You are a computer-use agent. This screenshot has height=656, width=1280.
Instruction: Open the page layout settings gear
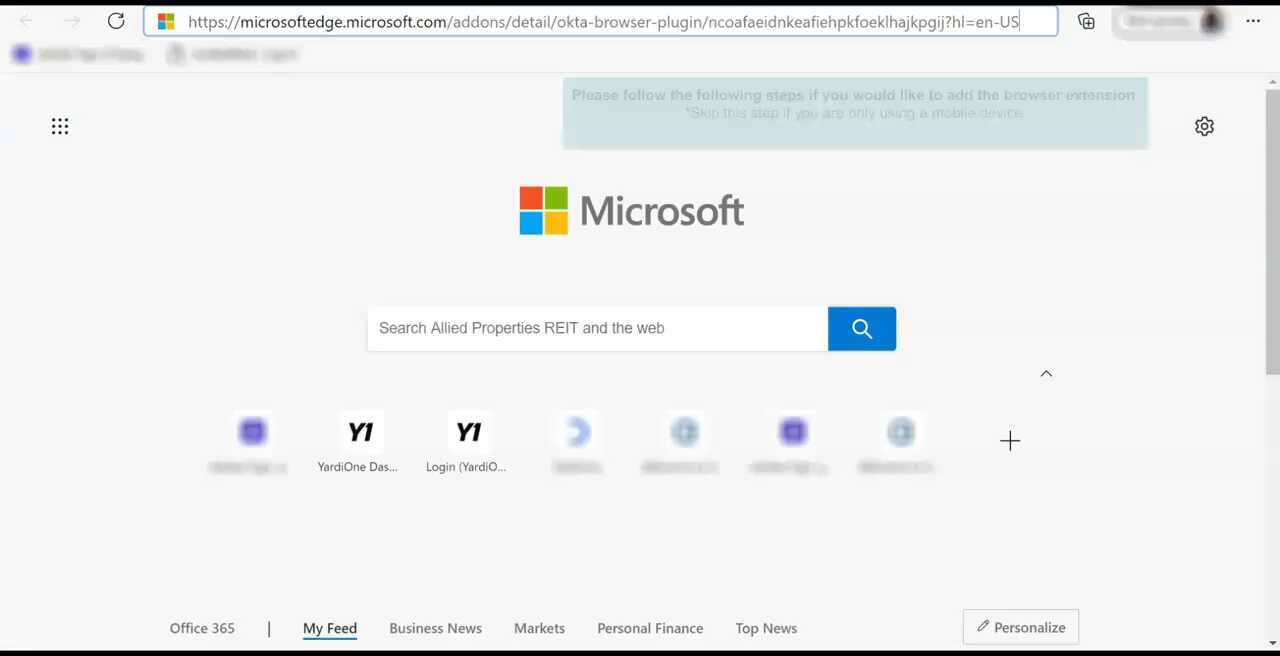coord(1204,126)
